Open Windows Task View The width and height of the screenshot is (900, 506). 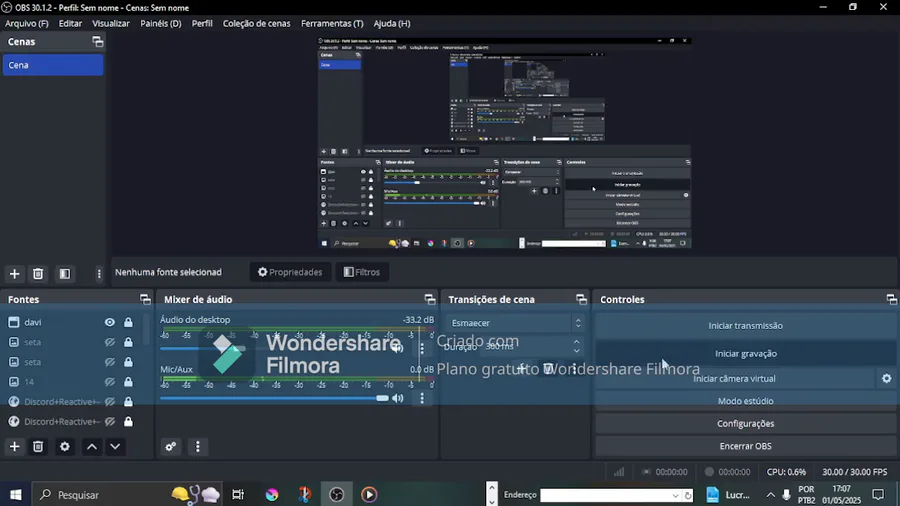coord(238,495)
